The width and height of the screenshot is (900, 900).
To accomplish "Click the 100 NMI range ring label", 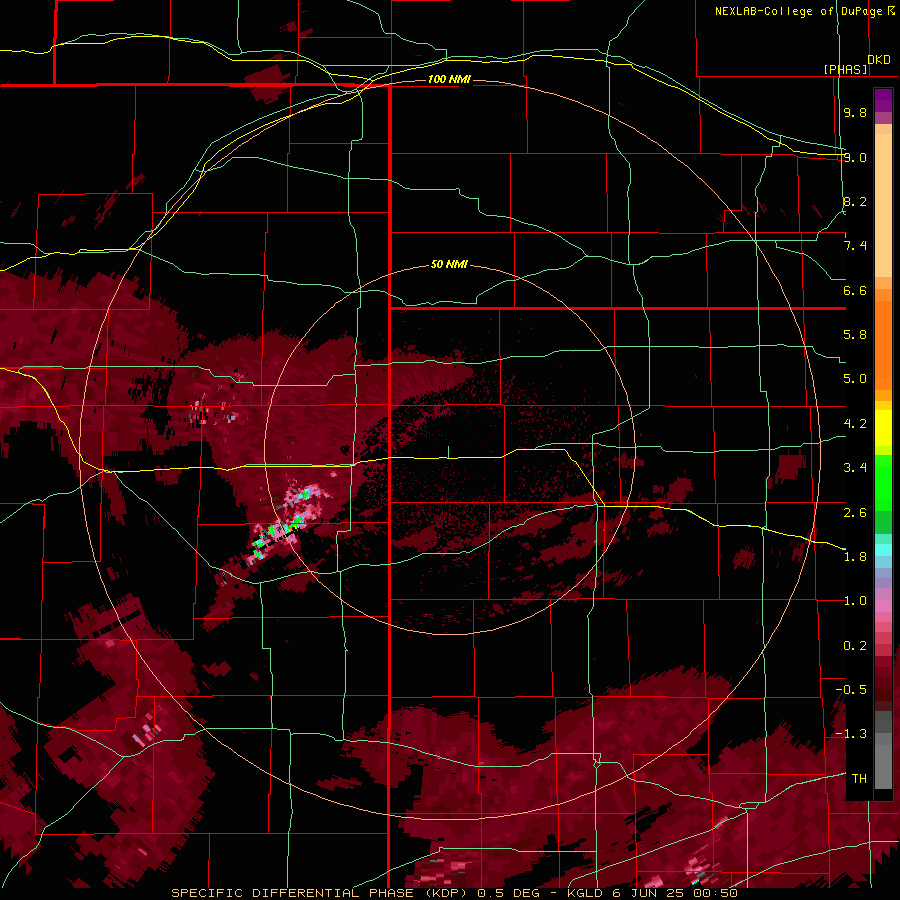I will click(x=449, y=79).
